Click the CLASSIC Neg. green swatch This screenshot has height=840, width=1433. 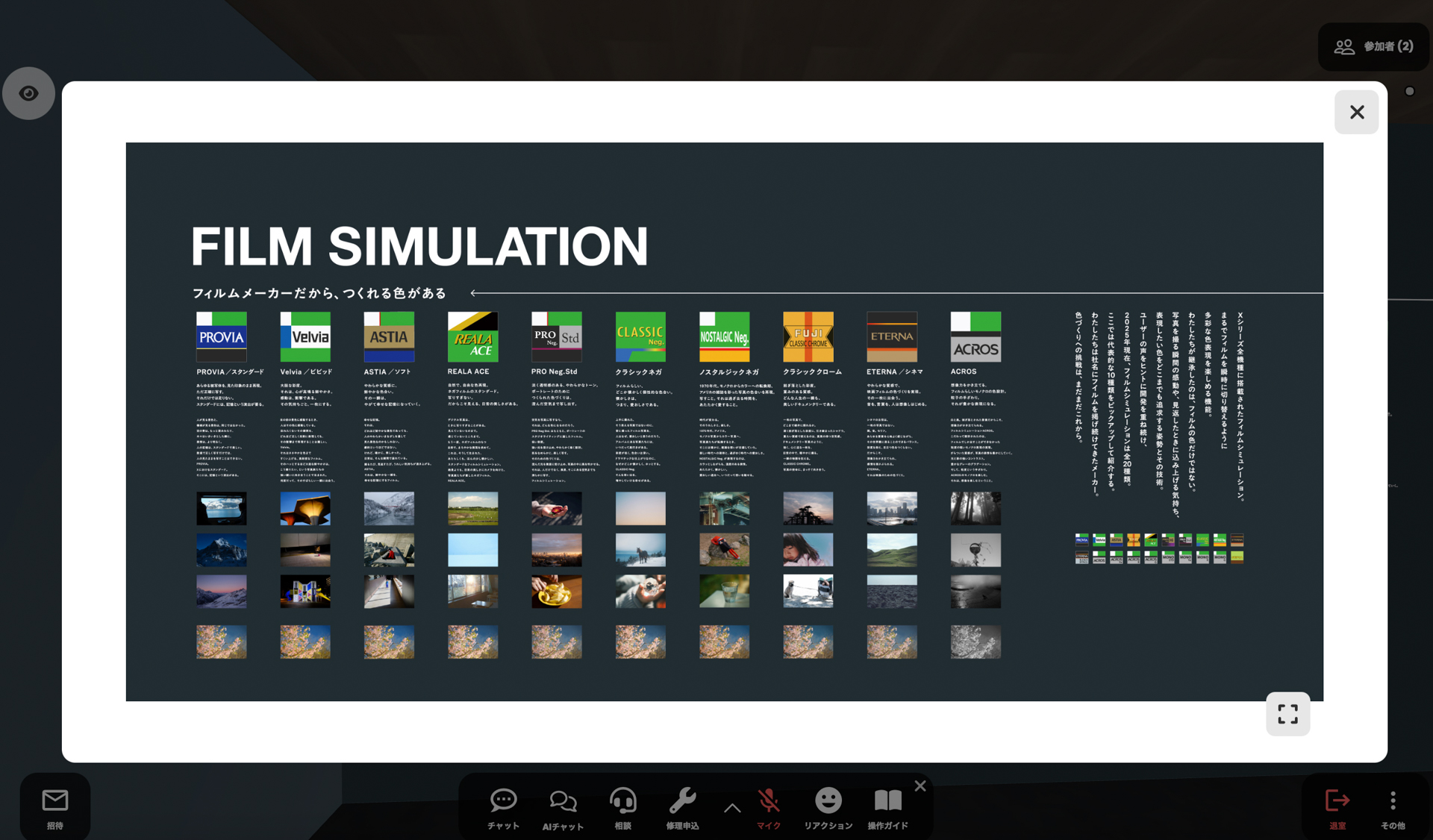point(640,336)
